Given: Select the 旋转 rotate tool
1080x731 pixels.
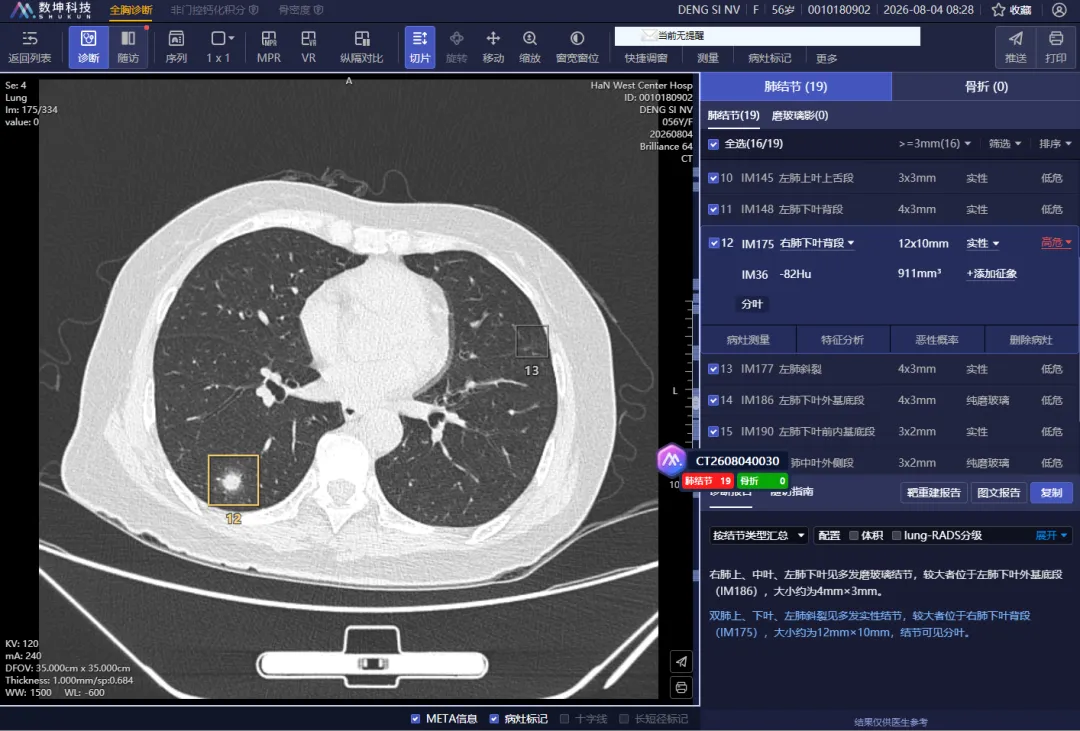Looking at the screenshot, I should pyautogui.click(x=456, y=47).
